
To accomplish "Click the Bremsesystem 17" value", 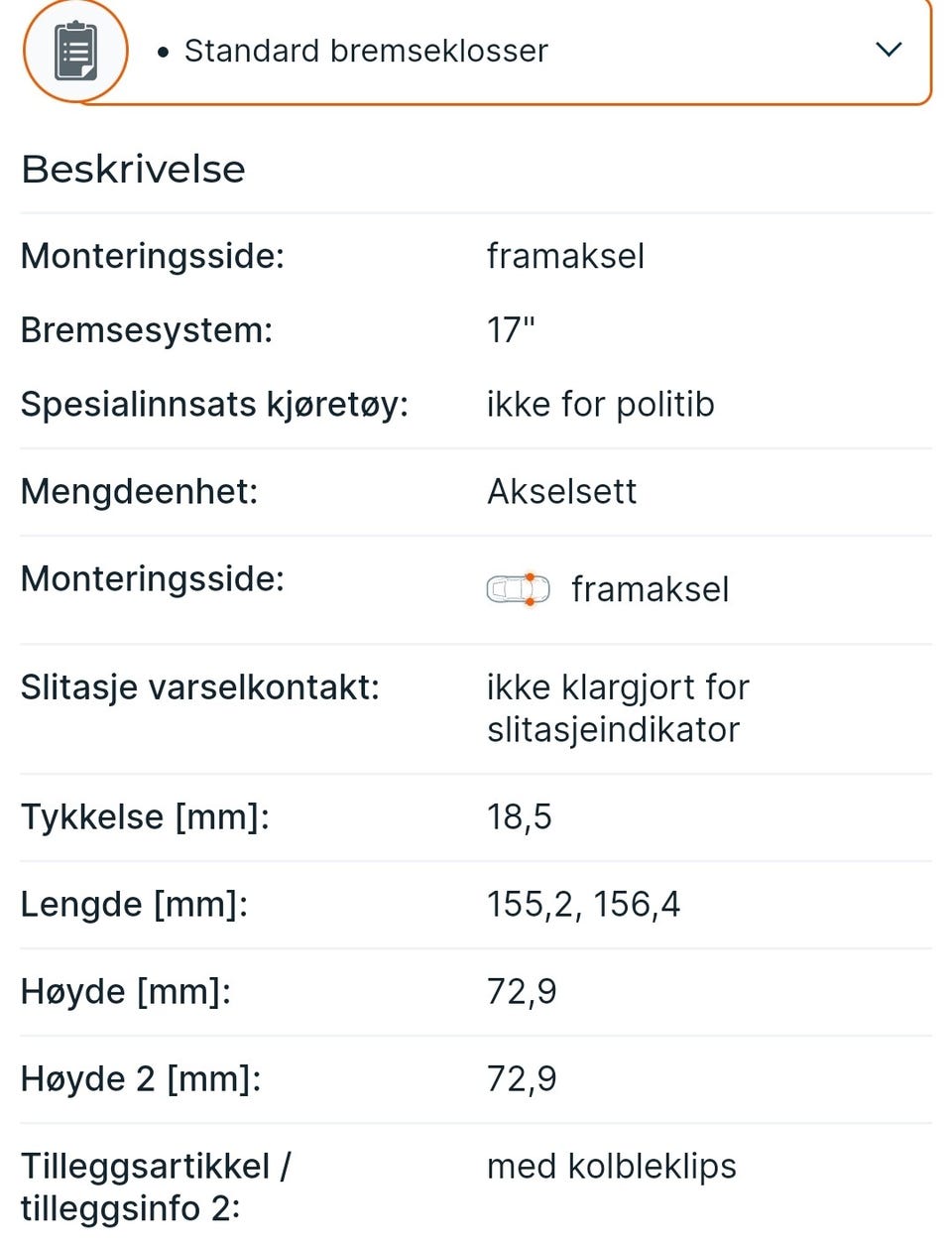I will (x=511, y=329).
